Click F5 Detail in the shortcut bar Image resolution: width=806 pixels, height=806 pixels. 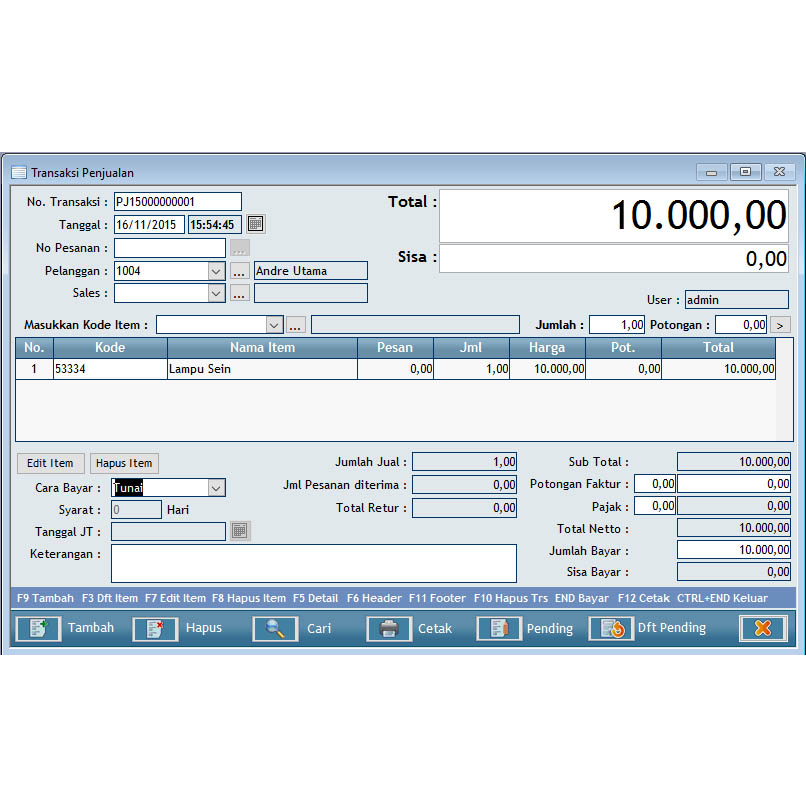(x=316, y=597)
